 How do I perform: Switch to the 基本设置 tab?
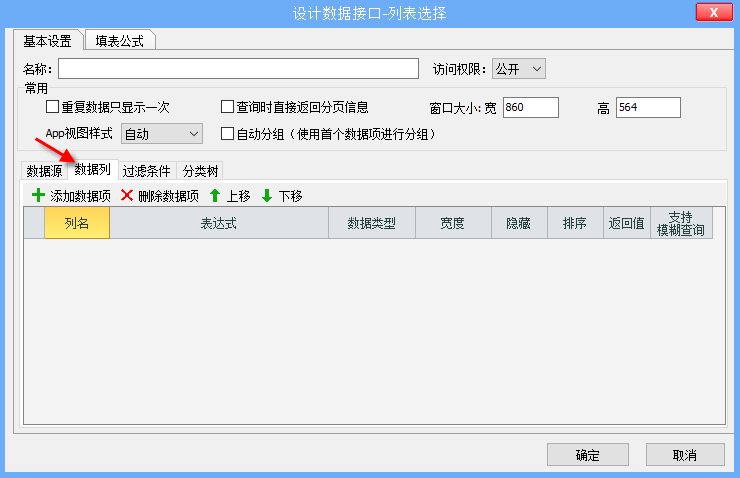[x=48, y=41]
